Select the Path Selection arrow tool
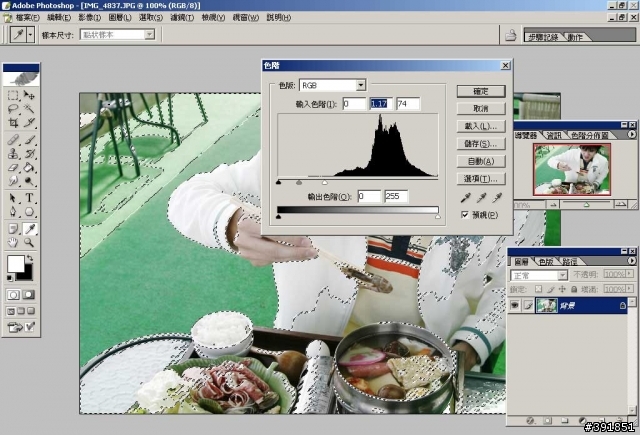This screenshot has width=640, height=435. [x=13, y=198]
